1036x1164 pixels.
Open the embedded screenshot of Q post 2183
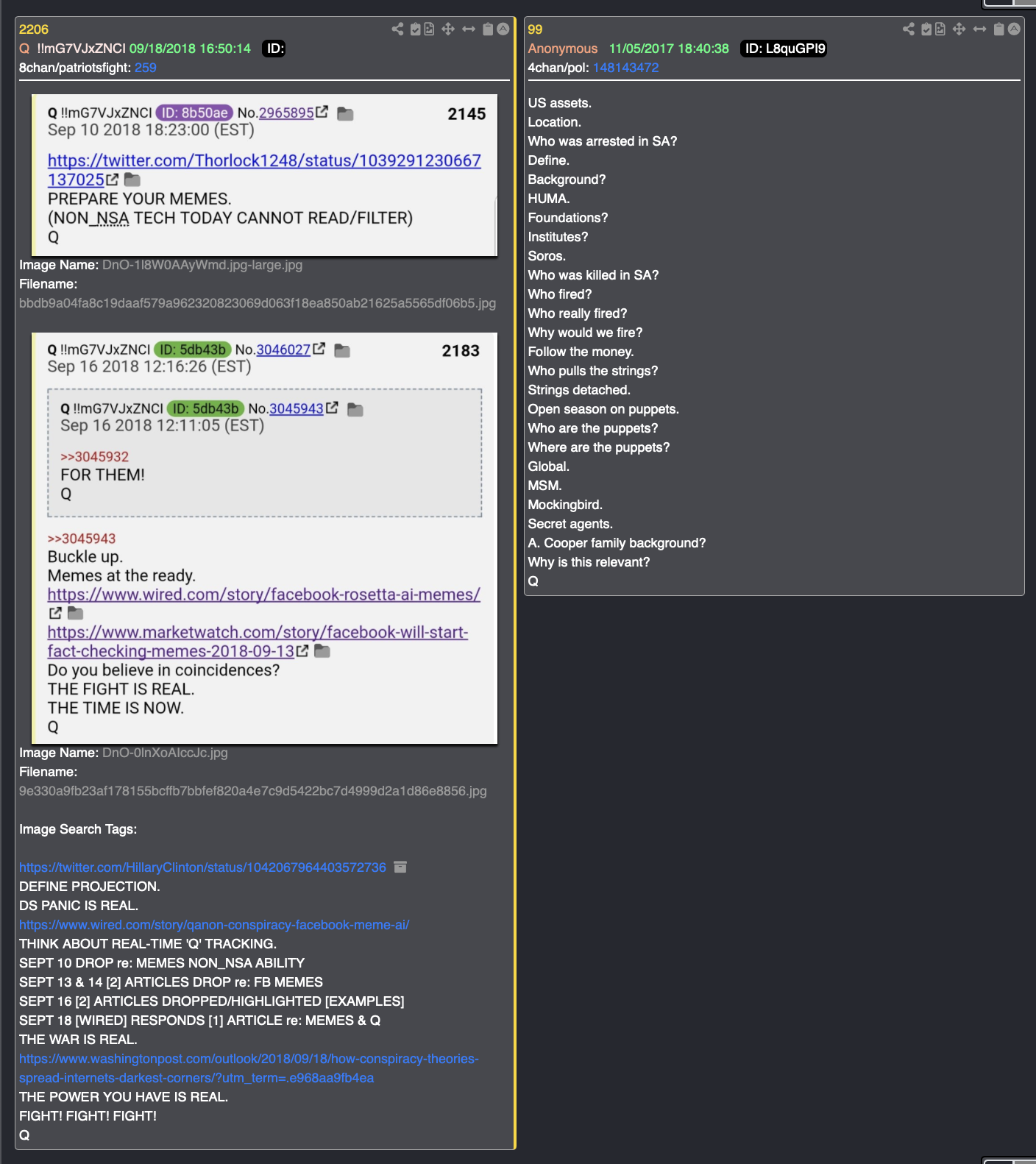click(x=265, y=538)
